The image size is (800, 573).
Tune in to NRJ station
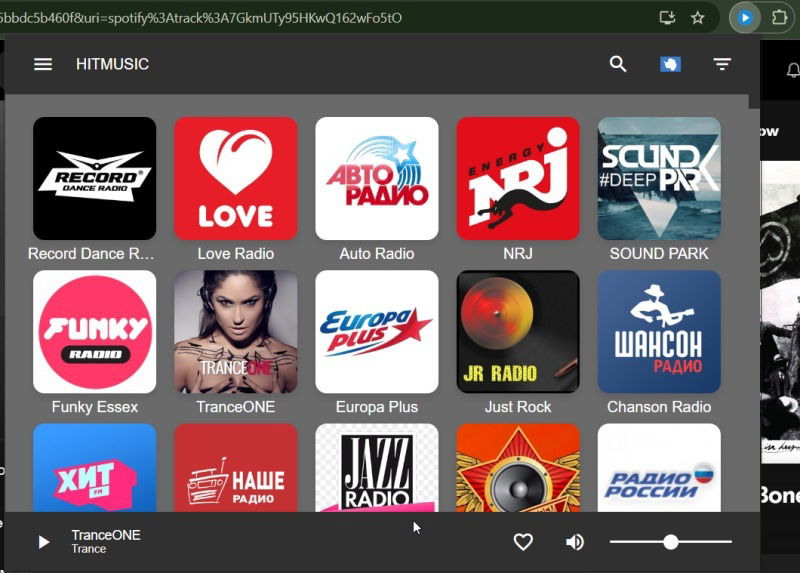point(518,178)
